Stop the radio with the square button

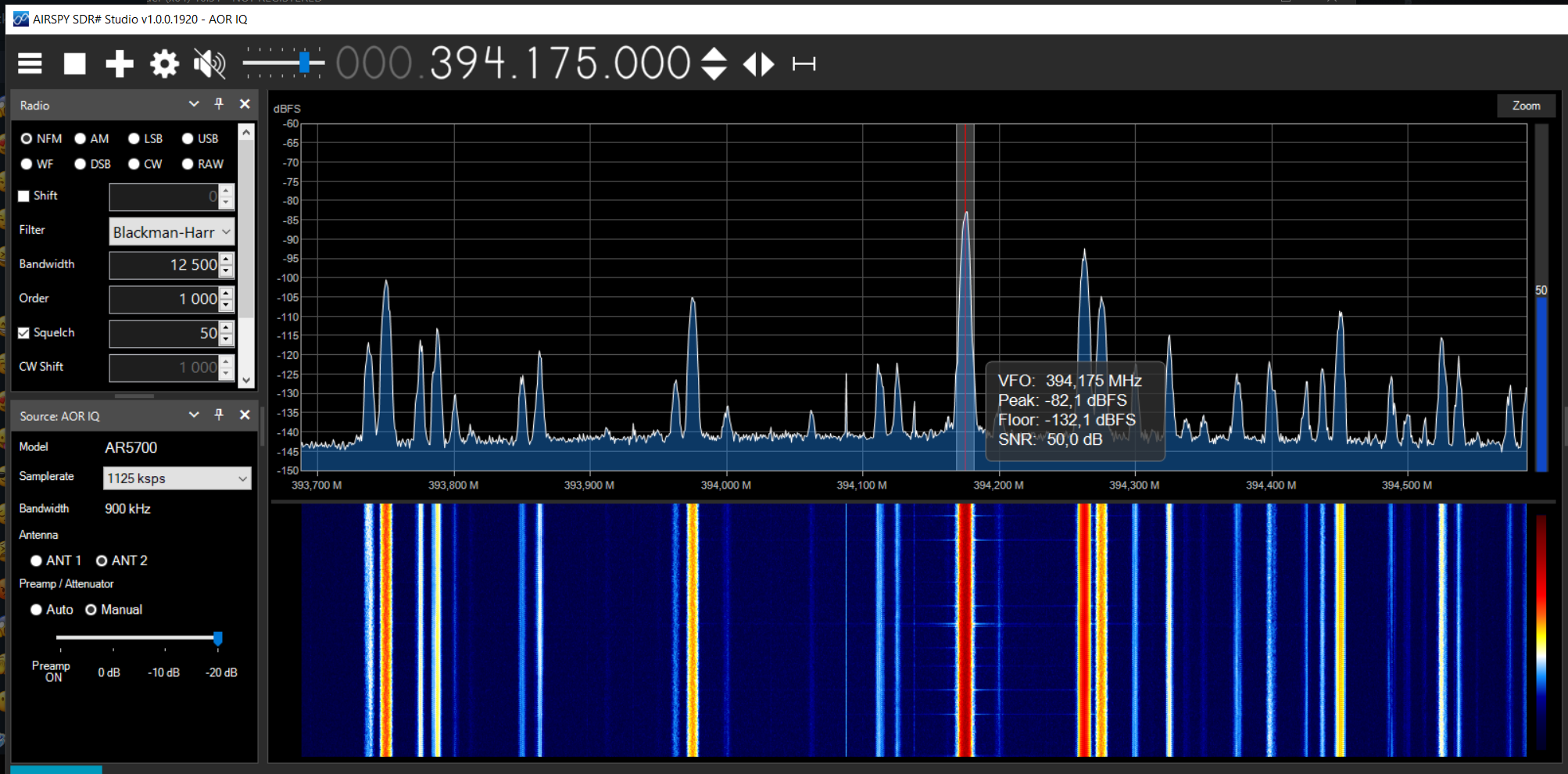(74, 63)
